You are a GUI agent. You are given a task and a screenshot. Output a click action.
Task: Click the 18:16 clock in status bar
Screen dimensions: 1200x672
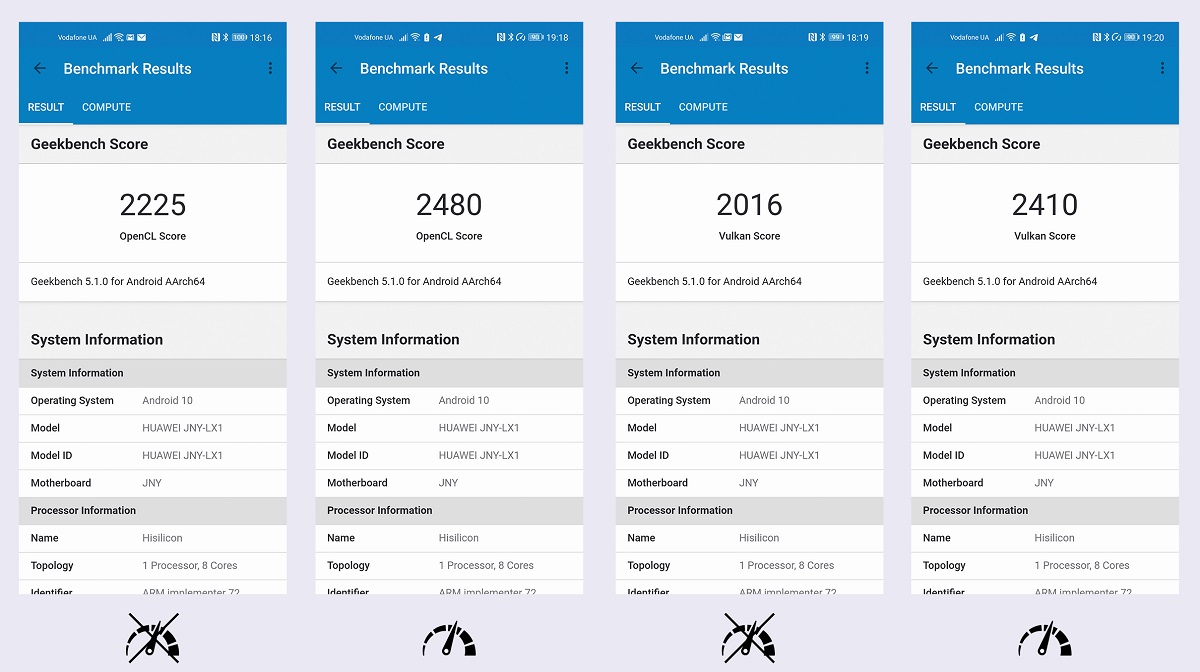261,38
